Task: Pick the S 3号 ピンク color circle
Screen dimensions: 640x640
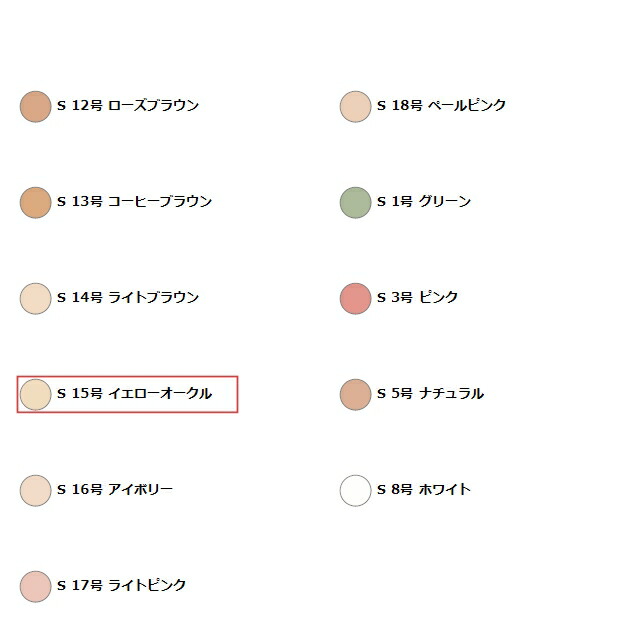Action: pyautogui.click(x=355, y=298)
